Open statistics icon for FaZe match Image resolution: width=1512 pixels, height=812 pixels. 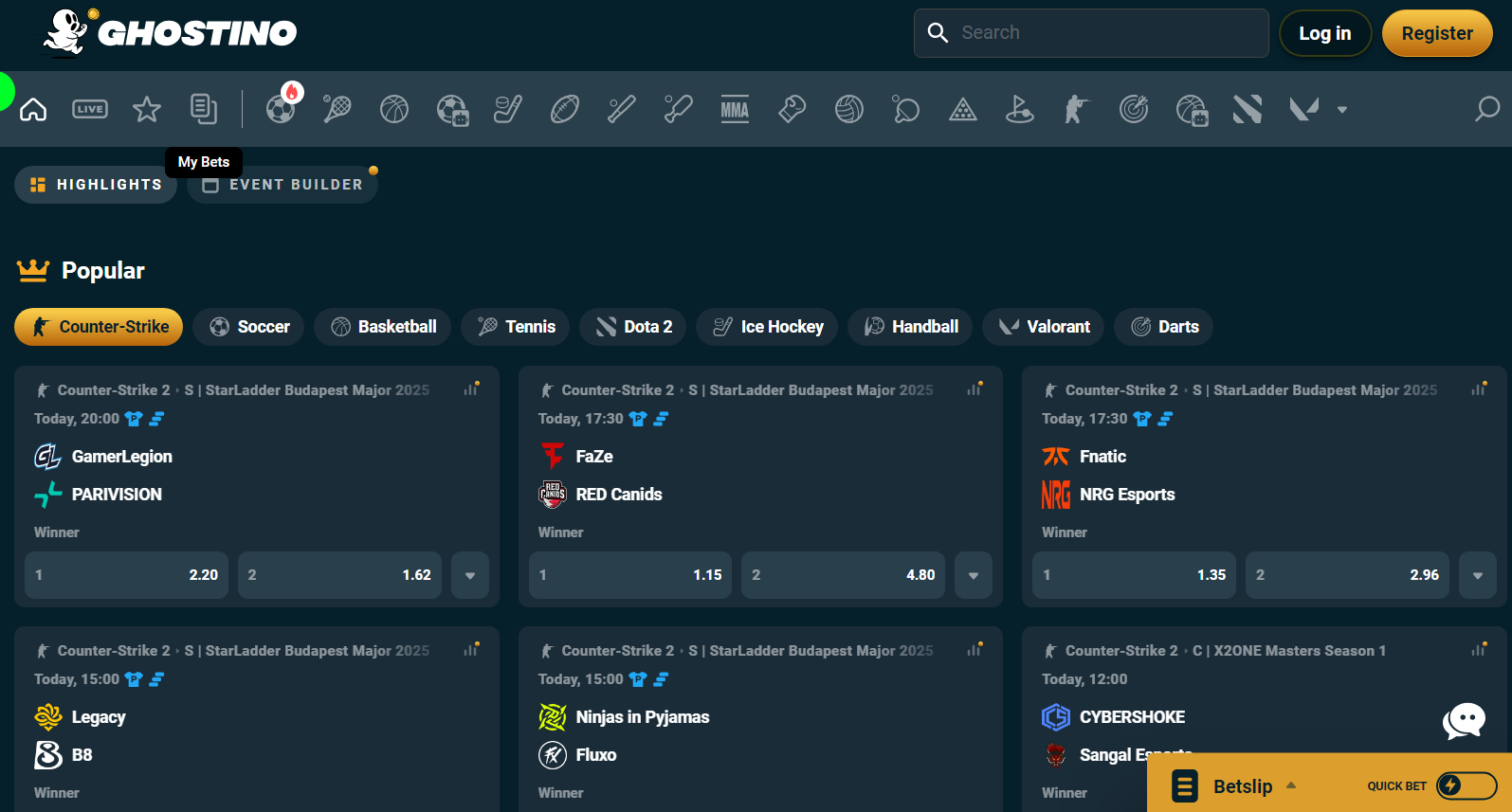pos(975,388)
